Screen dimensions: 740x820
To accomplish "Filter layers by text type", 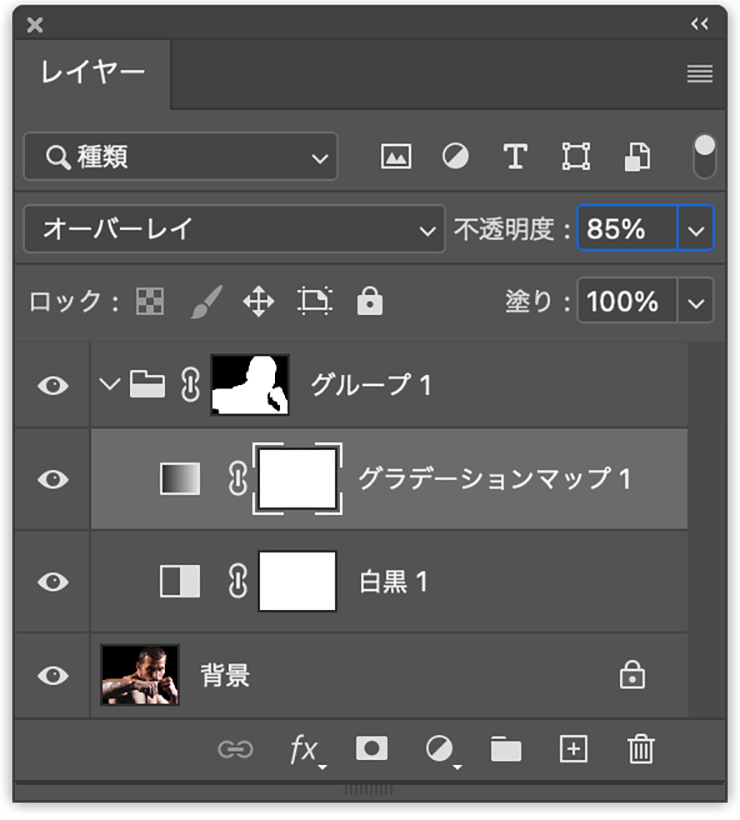I will 515,157.
